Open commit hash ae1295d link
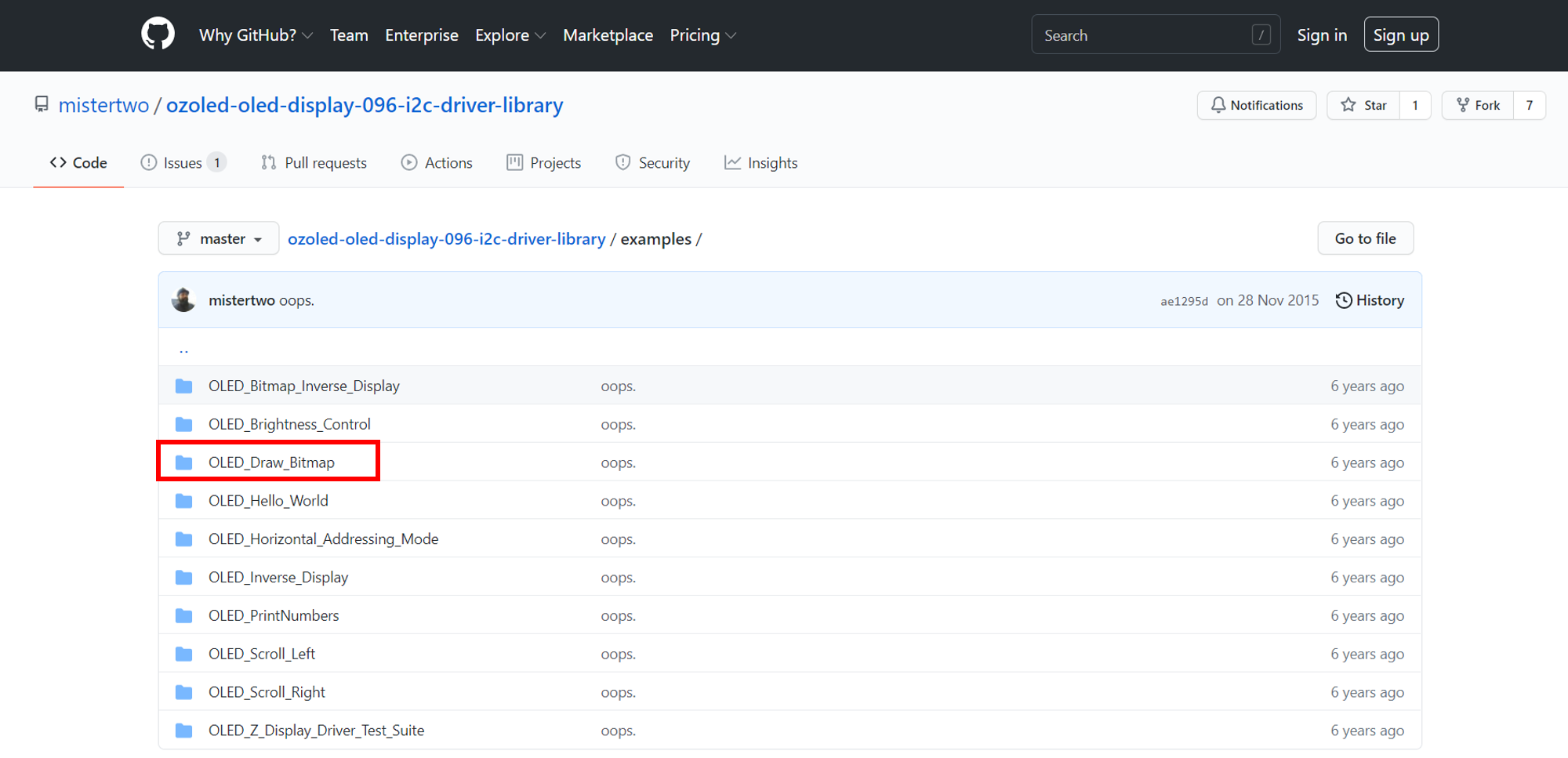Viewport: 1568px width, 758px height. [x=1184, y=301]
